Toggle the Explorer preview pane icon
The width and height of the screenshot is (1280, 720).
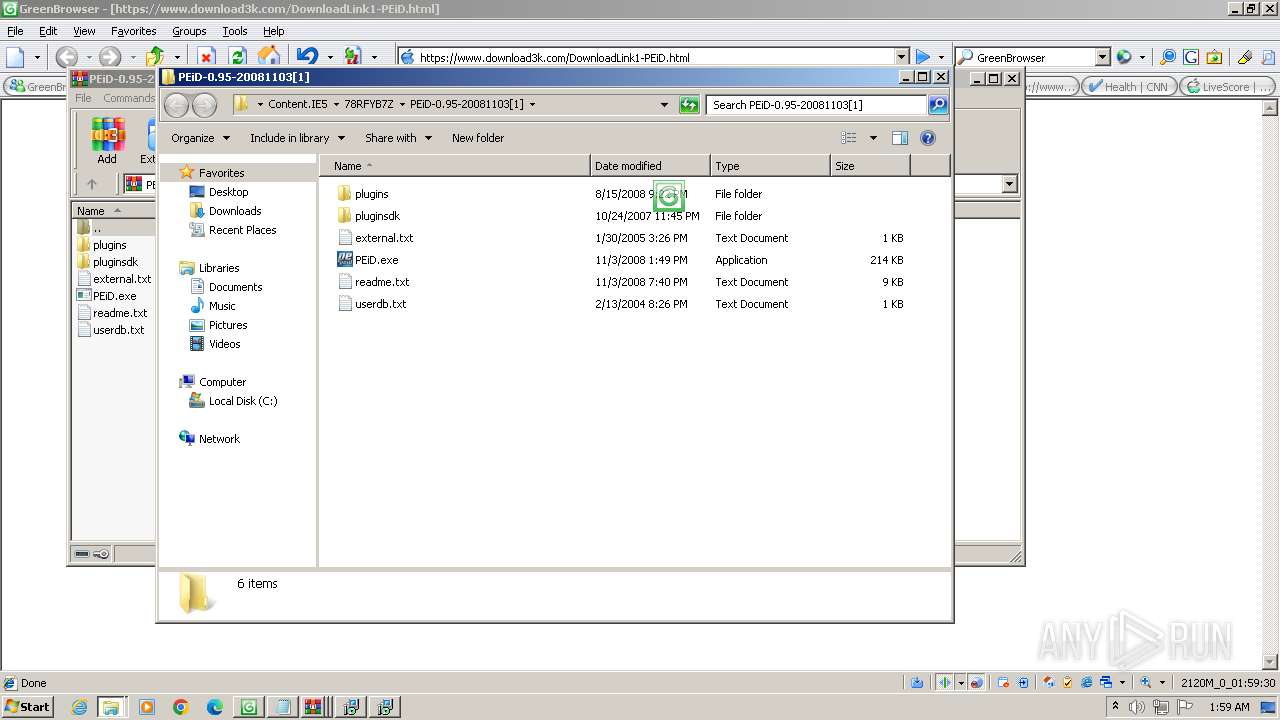899,138
